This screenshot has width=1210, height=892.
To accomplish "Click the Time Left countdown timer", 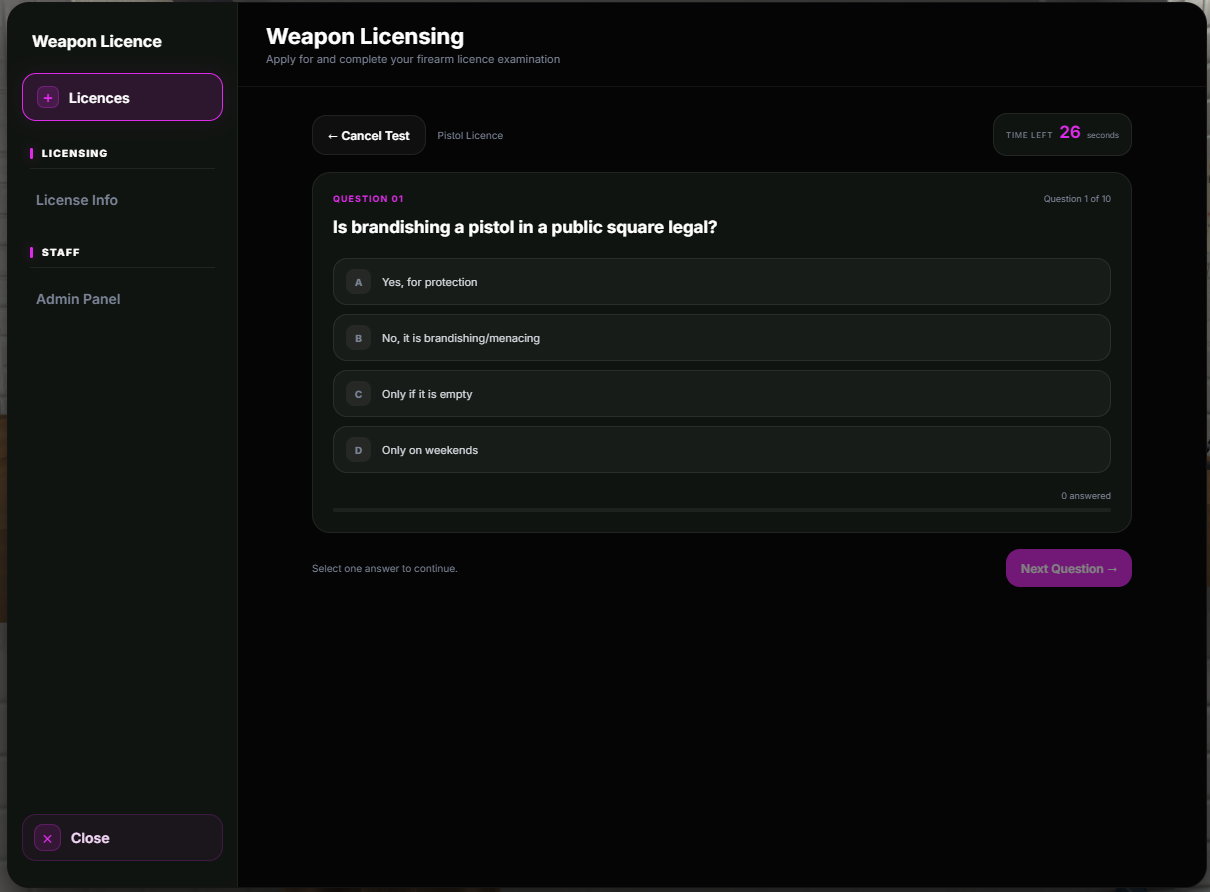I will [1062, 134].
